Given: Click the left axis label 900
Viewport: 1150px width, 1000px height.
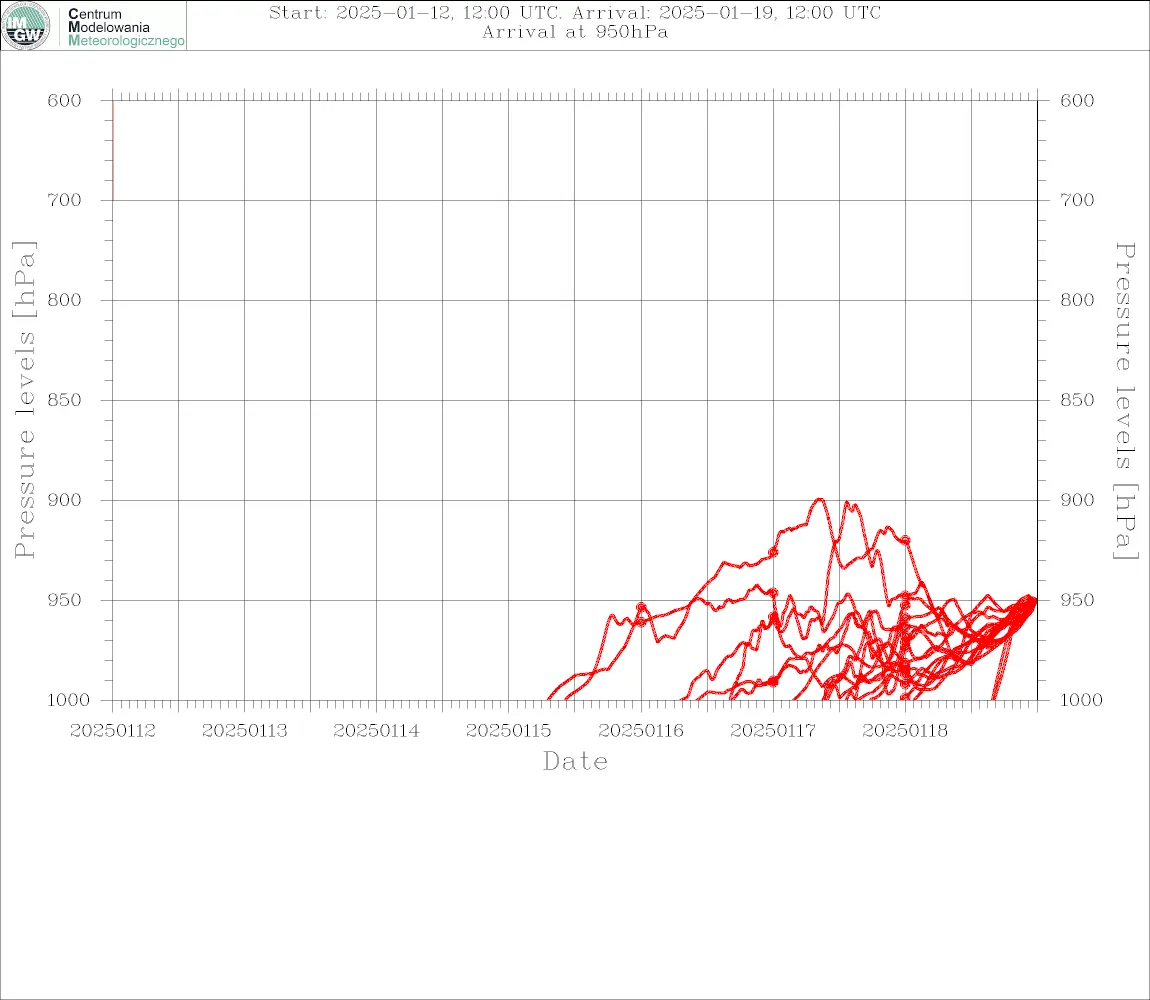Looking at the screenshot, I should [x=65, y=500].
